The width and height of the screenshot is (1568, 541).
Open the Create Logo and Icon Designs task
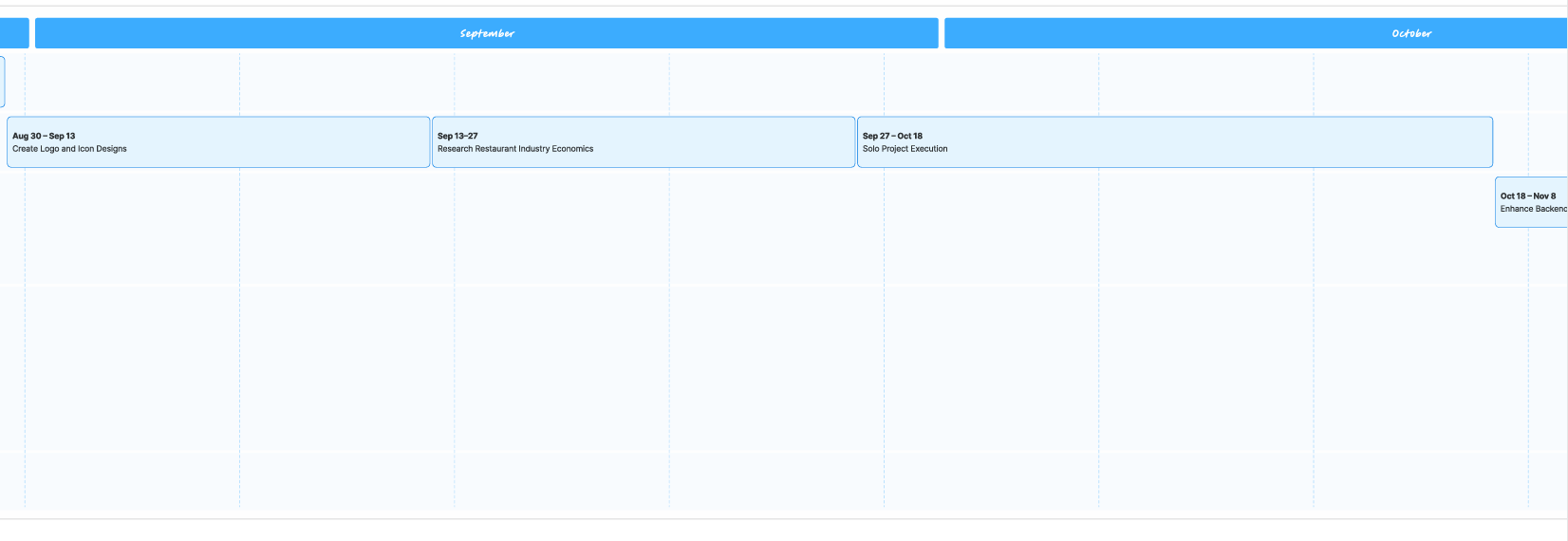click(218, 142)
